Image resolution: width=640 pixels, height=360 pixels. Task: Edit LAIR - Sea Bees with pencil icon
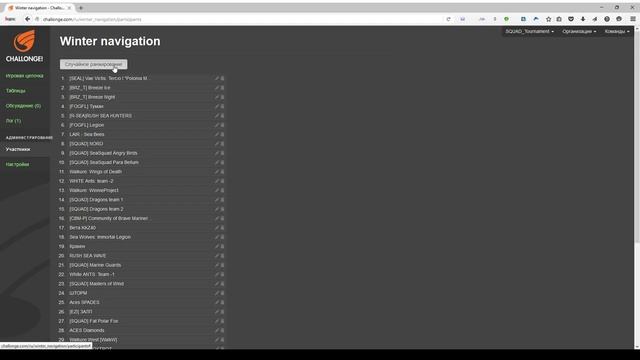(x=217, y=134)
